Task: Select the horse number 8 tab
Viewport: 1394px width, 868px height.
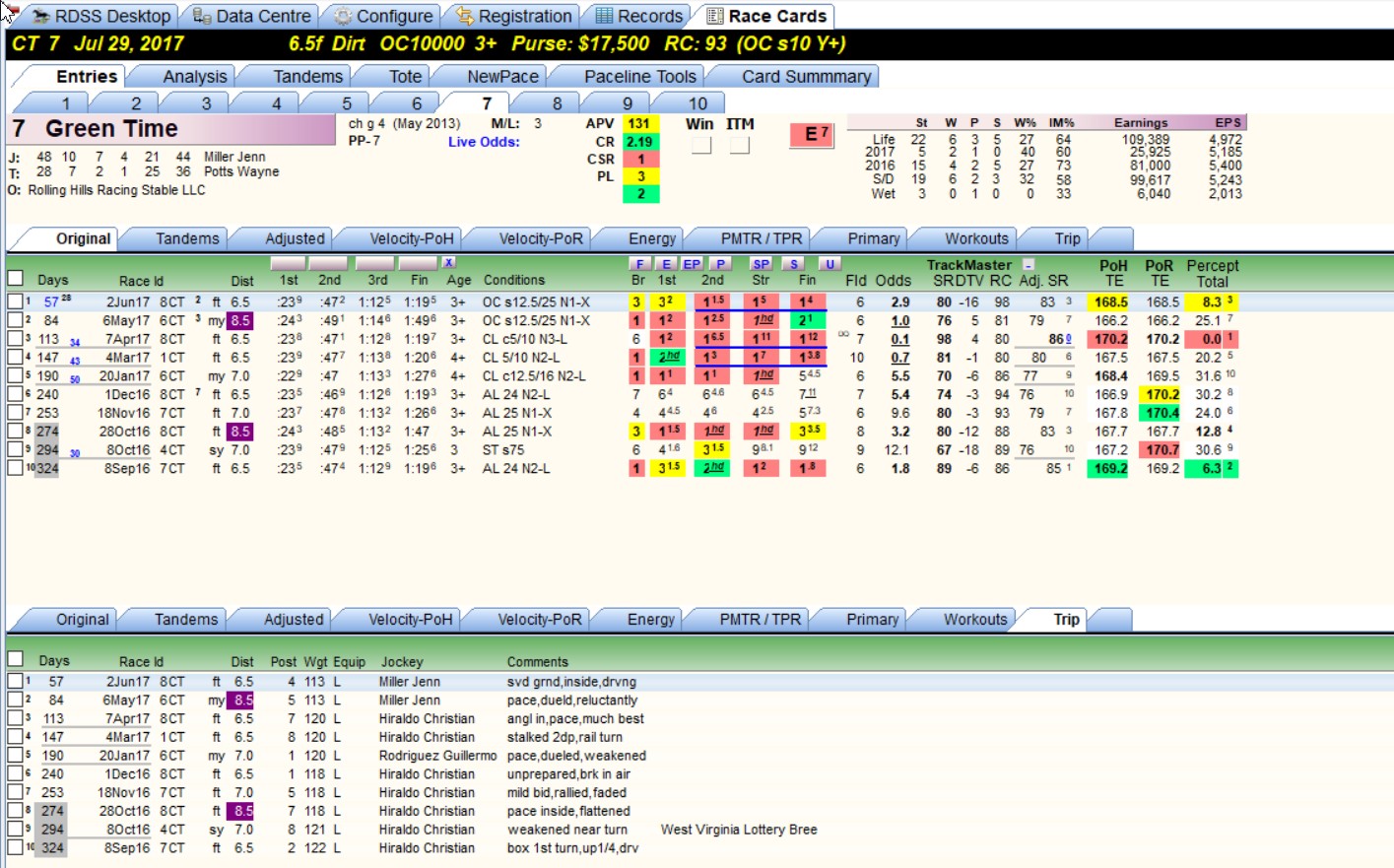Action: (557, 102)
